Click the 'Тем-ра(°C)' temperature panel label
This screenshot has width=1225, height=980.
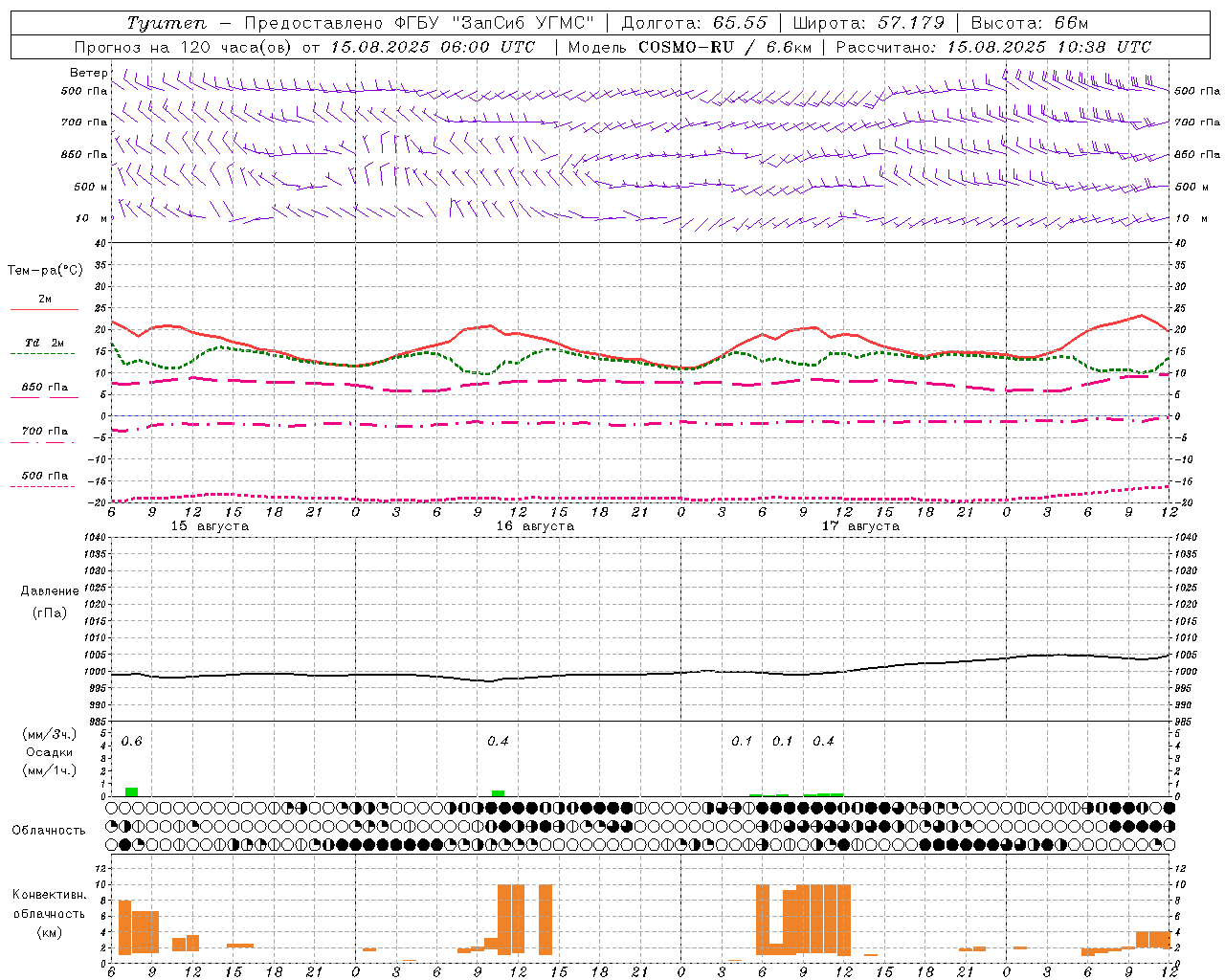(45, 271)
